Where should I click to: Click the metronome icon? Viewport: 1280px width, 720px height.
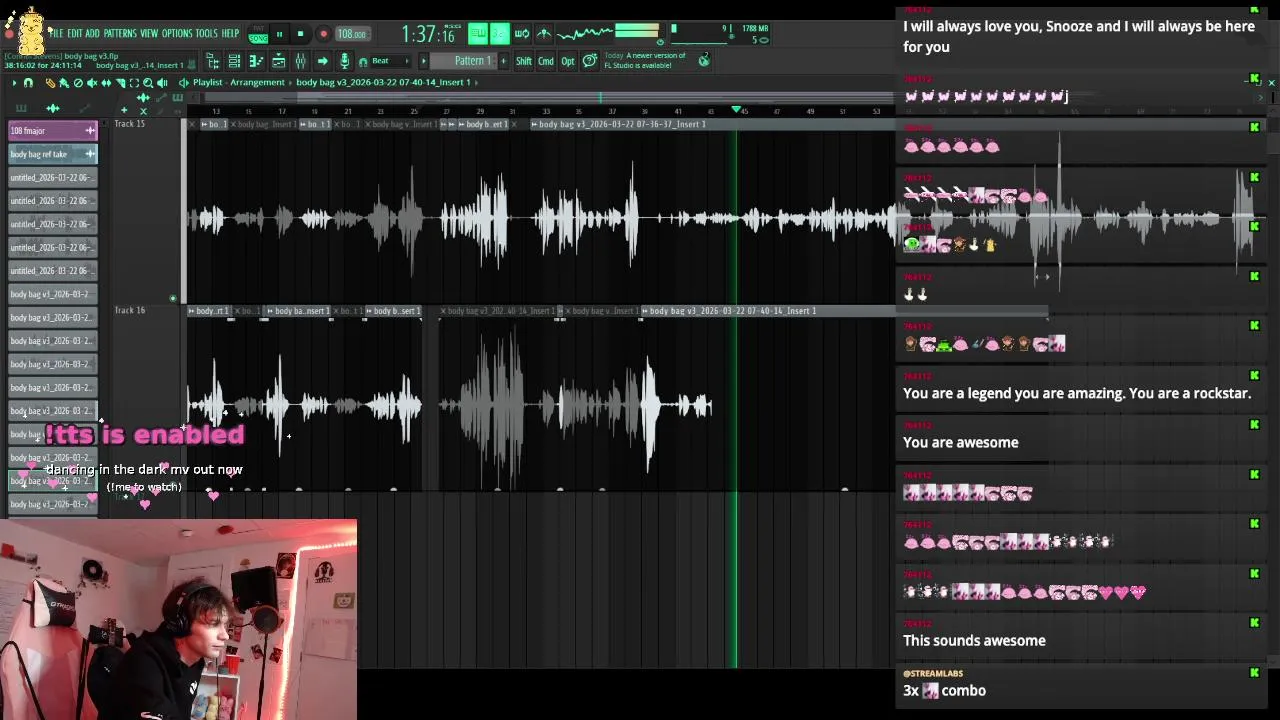[543, 33]
